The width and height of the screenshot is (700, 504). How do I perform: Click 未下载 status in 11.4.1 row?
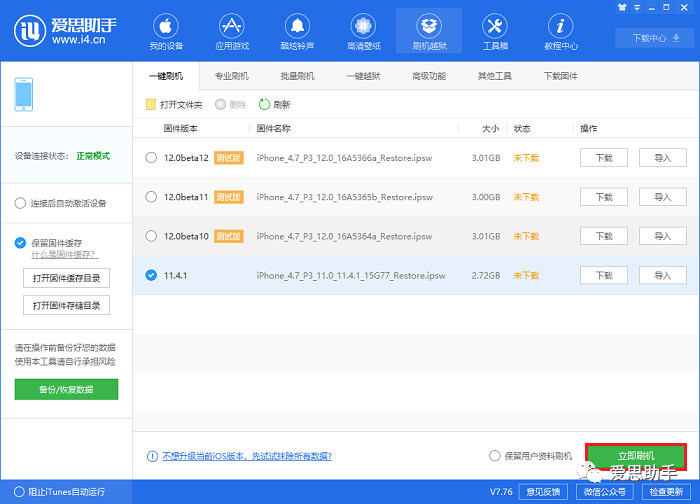526,275
